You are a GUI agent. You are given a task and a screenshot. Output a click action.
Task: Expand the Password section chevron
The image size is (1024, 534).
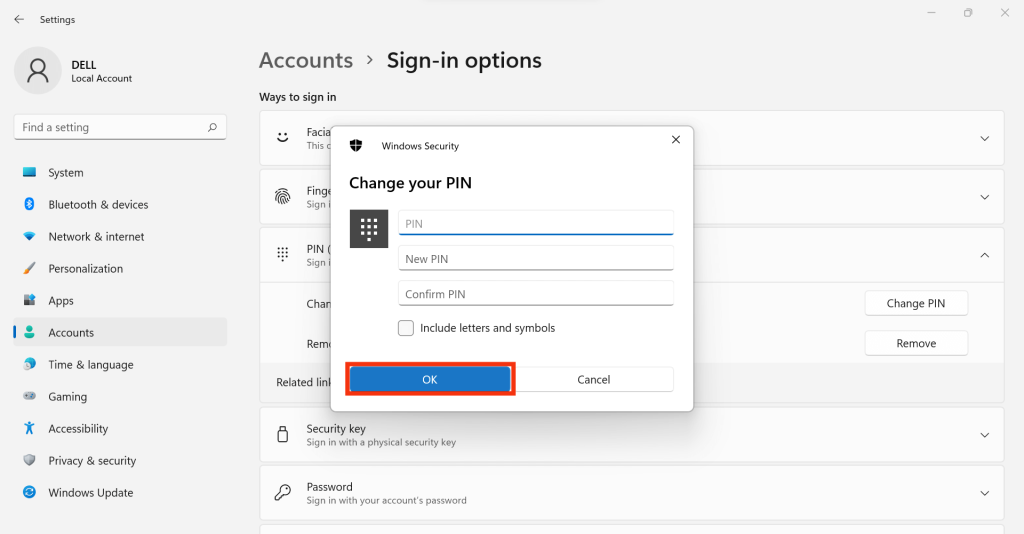click(984, 494)
